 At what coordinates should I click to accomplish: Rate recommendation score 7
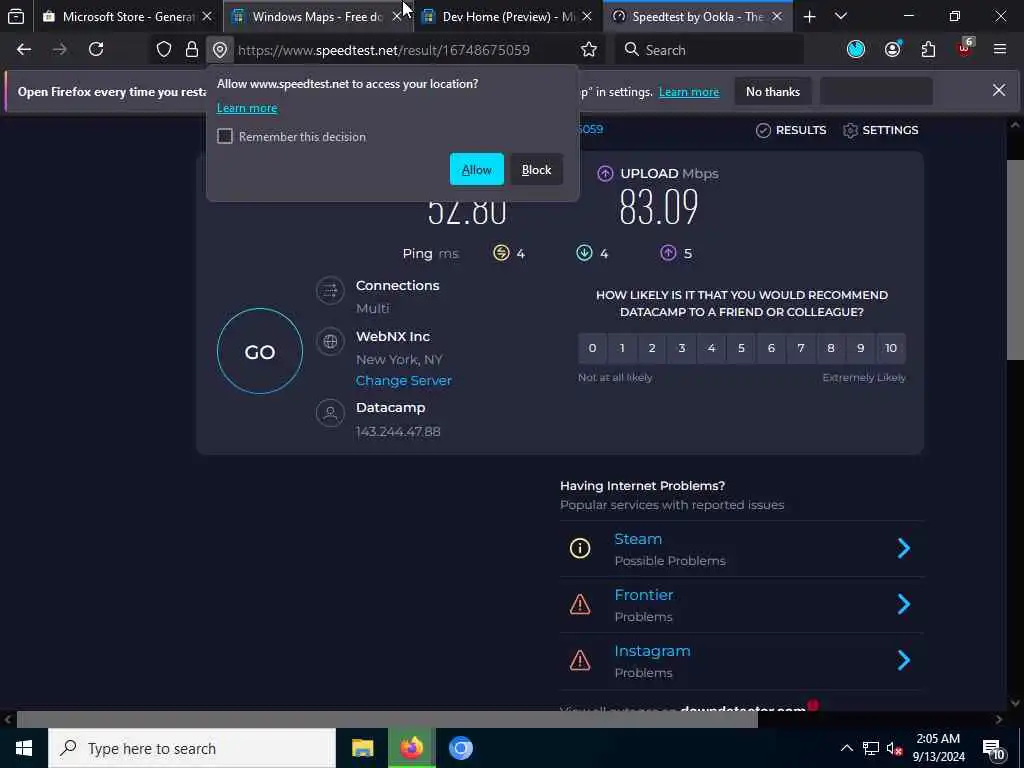click(801, 348)
